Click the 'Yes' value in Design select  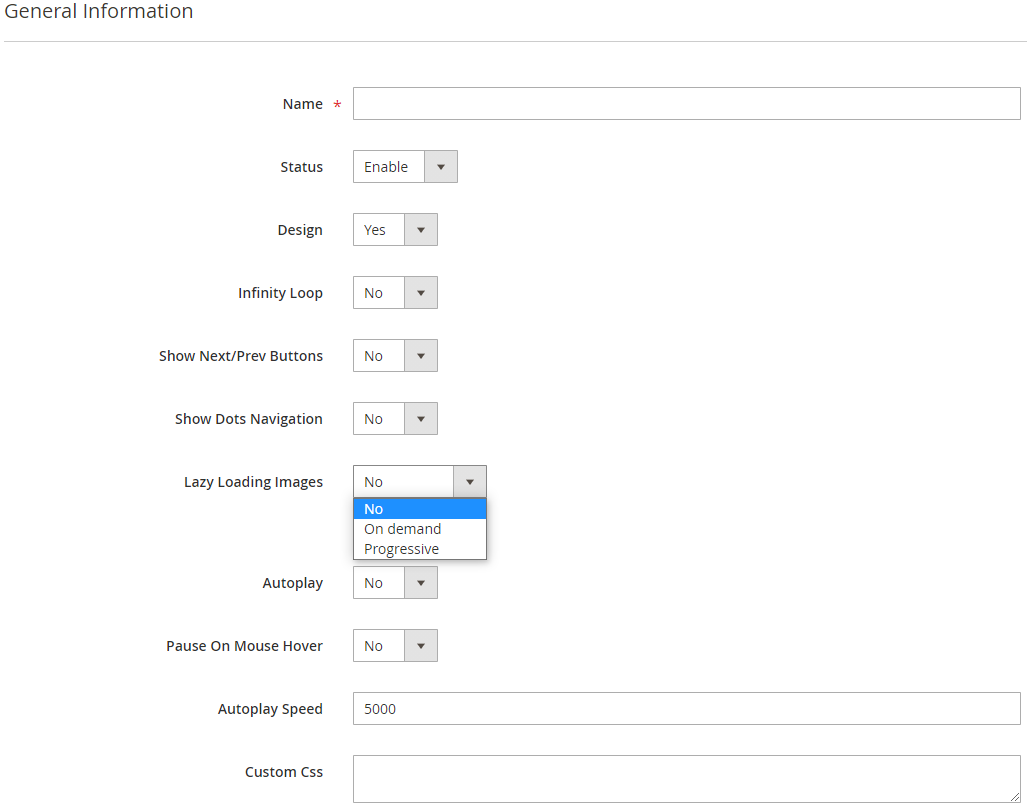pos(378,230)
